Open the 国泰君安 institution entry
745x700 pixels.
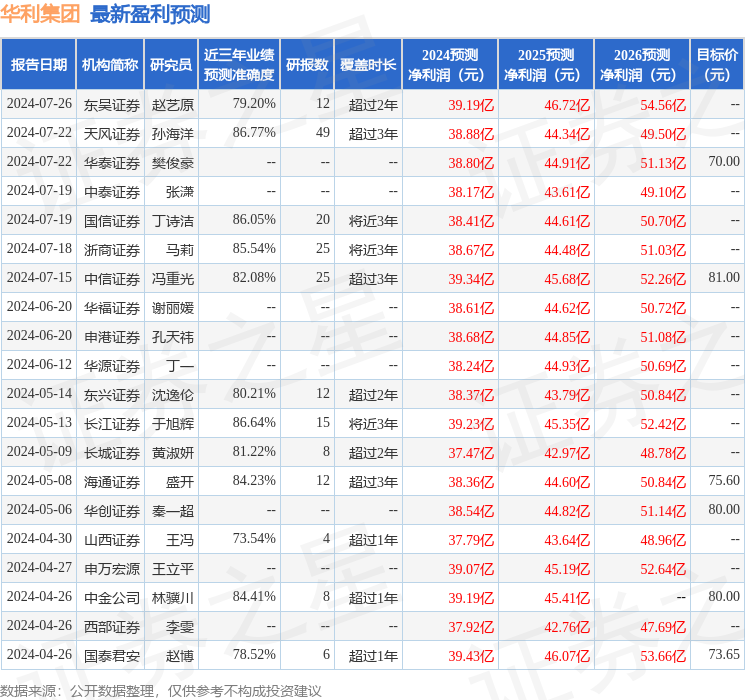tap(111, 656)
